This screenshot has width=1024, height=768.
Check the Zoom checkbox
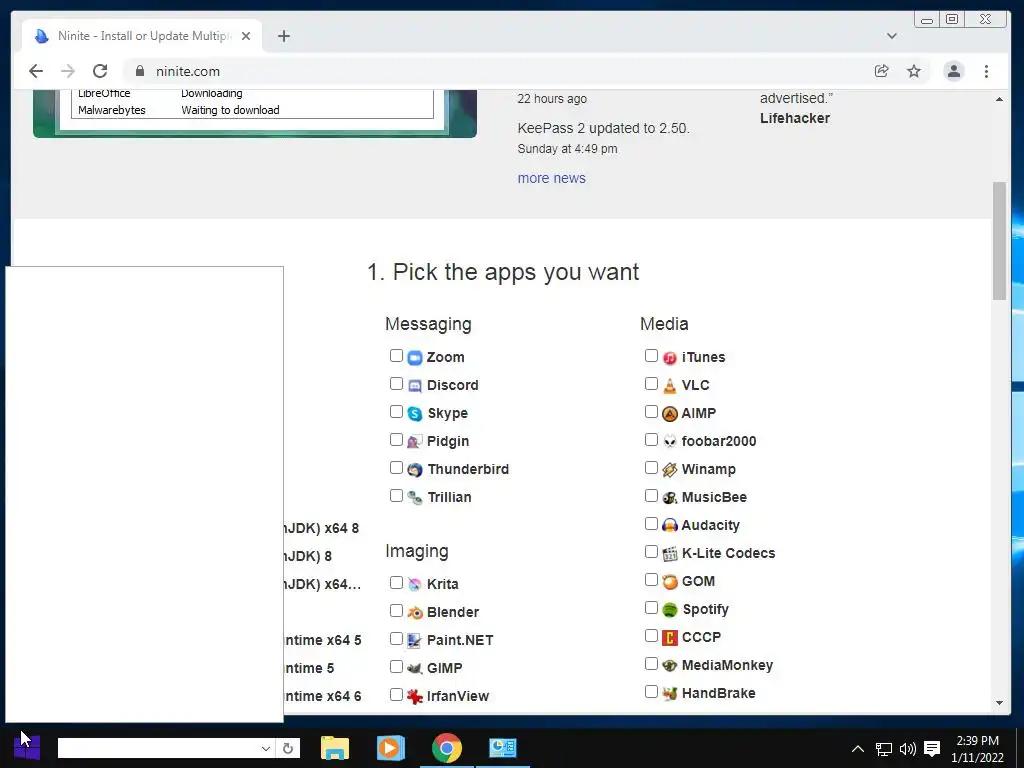click(x=396, y=356)
